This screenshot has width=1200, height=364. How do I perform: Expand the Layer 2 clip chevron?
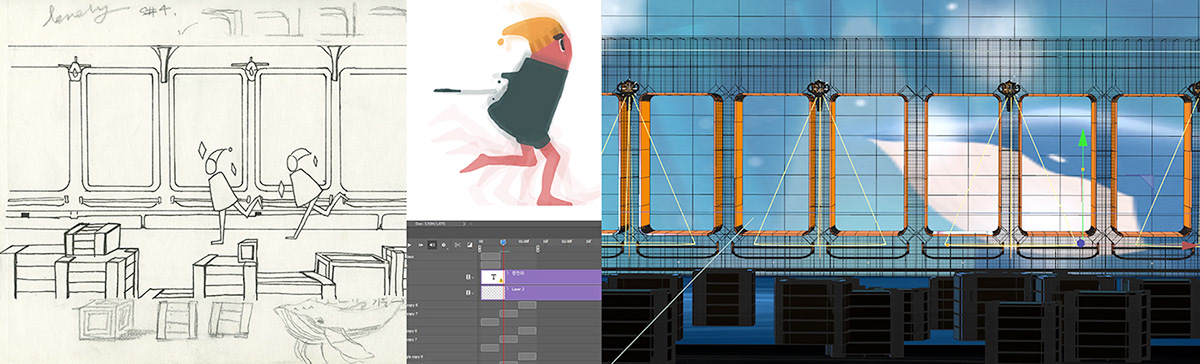point(507,289)
